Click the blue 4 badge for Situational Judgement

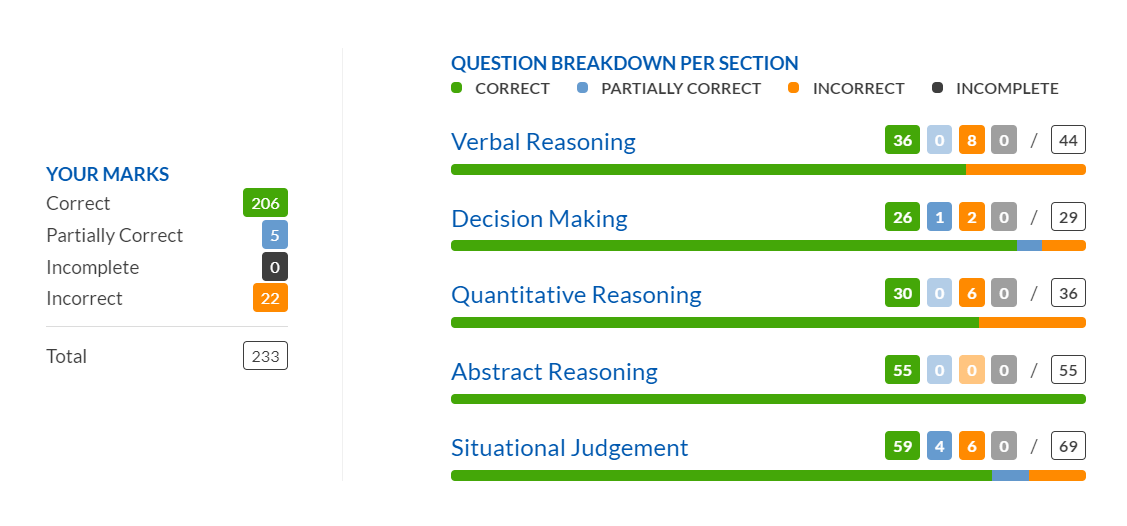(x=939, y=446)
